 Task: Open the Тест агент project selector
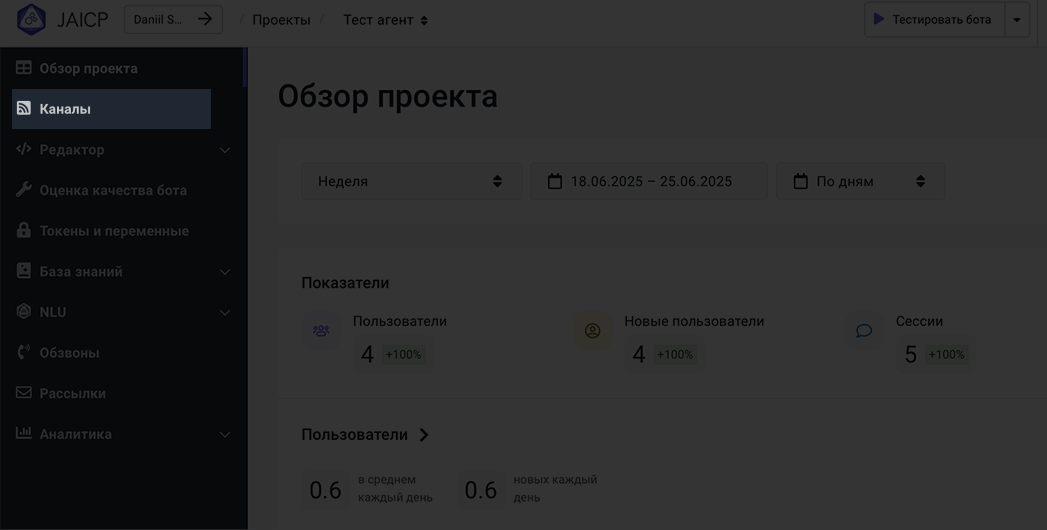tap(385, 20)
